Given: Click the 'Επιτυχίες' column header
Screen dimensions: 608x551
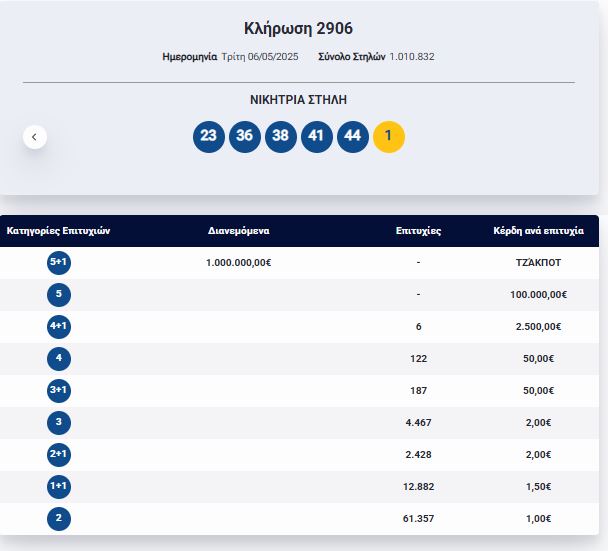Looking at the screenshot, I should pos(418,231).
